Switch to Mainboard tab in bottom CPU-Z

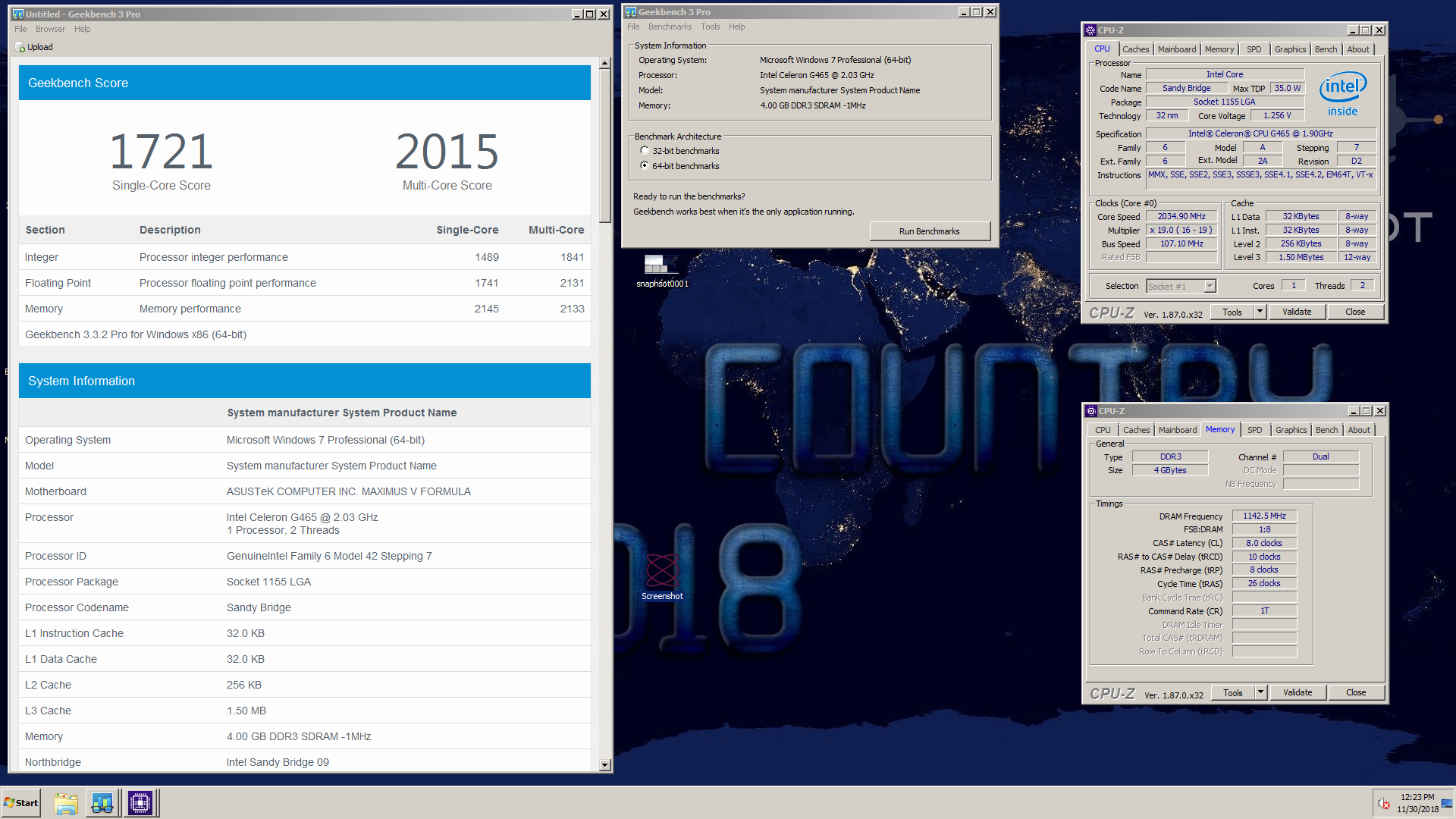(x=1178, y=430)
